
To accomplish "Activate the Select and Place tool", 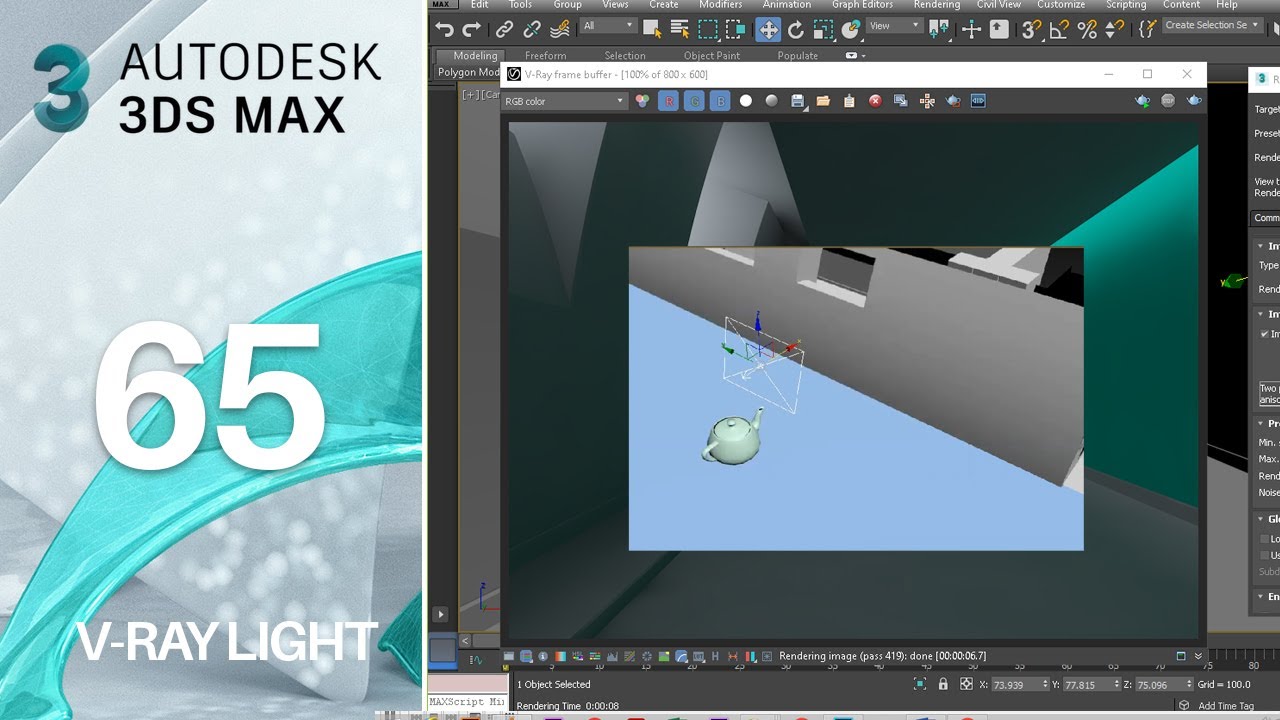I will coord(851,29).
